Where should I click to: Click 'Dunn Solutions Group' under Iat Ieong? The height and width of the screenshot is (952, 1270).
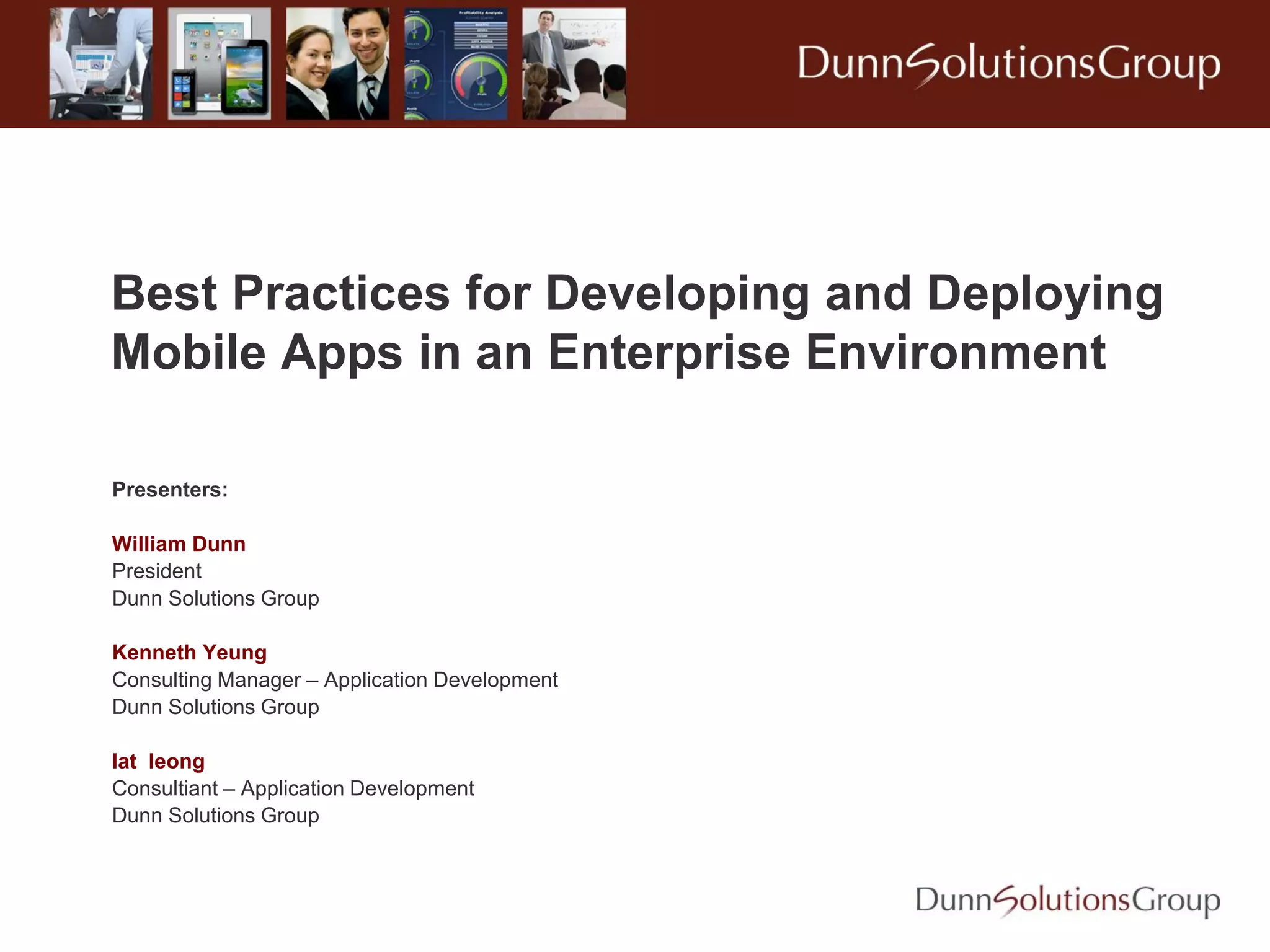(x=215, y=816)
